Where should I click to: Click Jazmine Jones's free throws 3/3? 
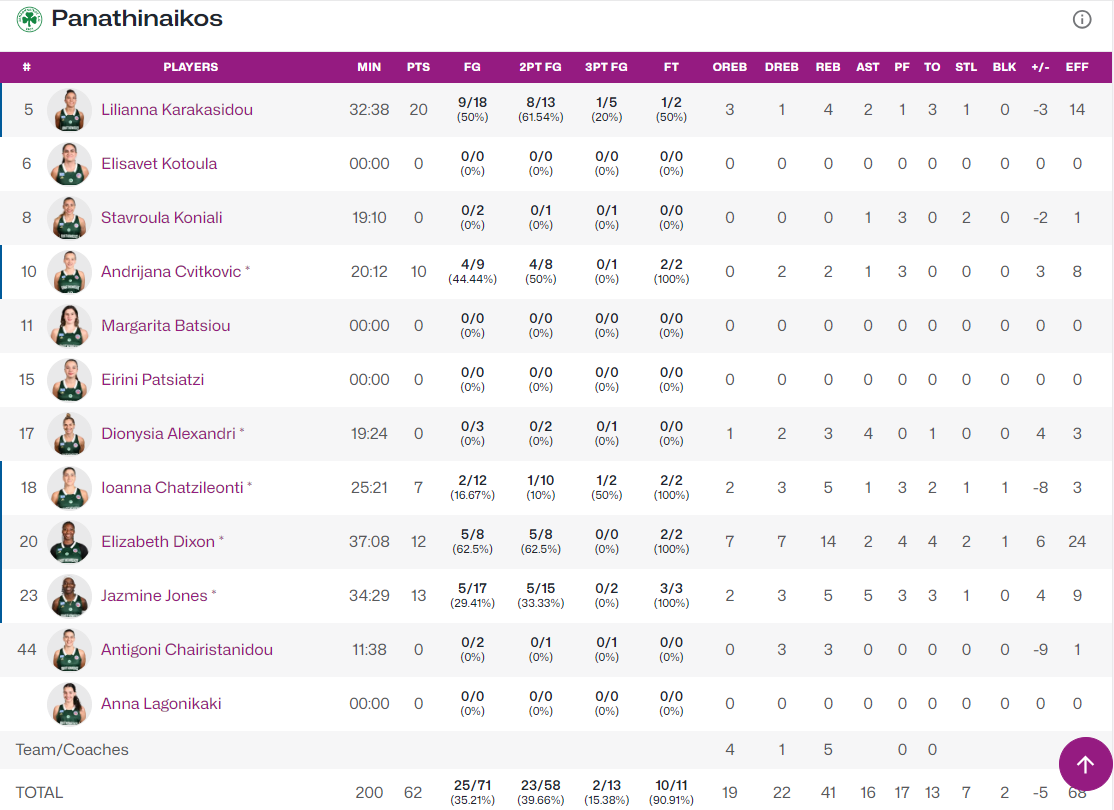[671, 588]
